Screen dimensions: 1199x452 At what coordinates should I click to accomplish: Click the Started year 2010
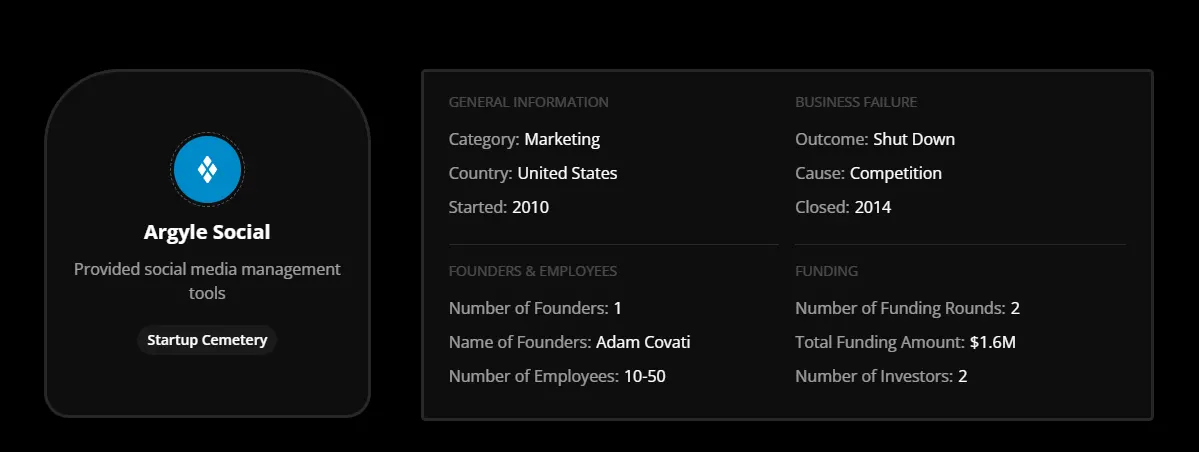[530, 207]
